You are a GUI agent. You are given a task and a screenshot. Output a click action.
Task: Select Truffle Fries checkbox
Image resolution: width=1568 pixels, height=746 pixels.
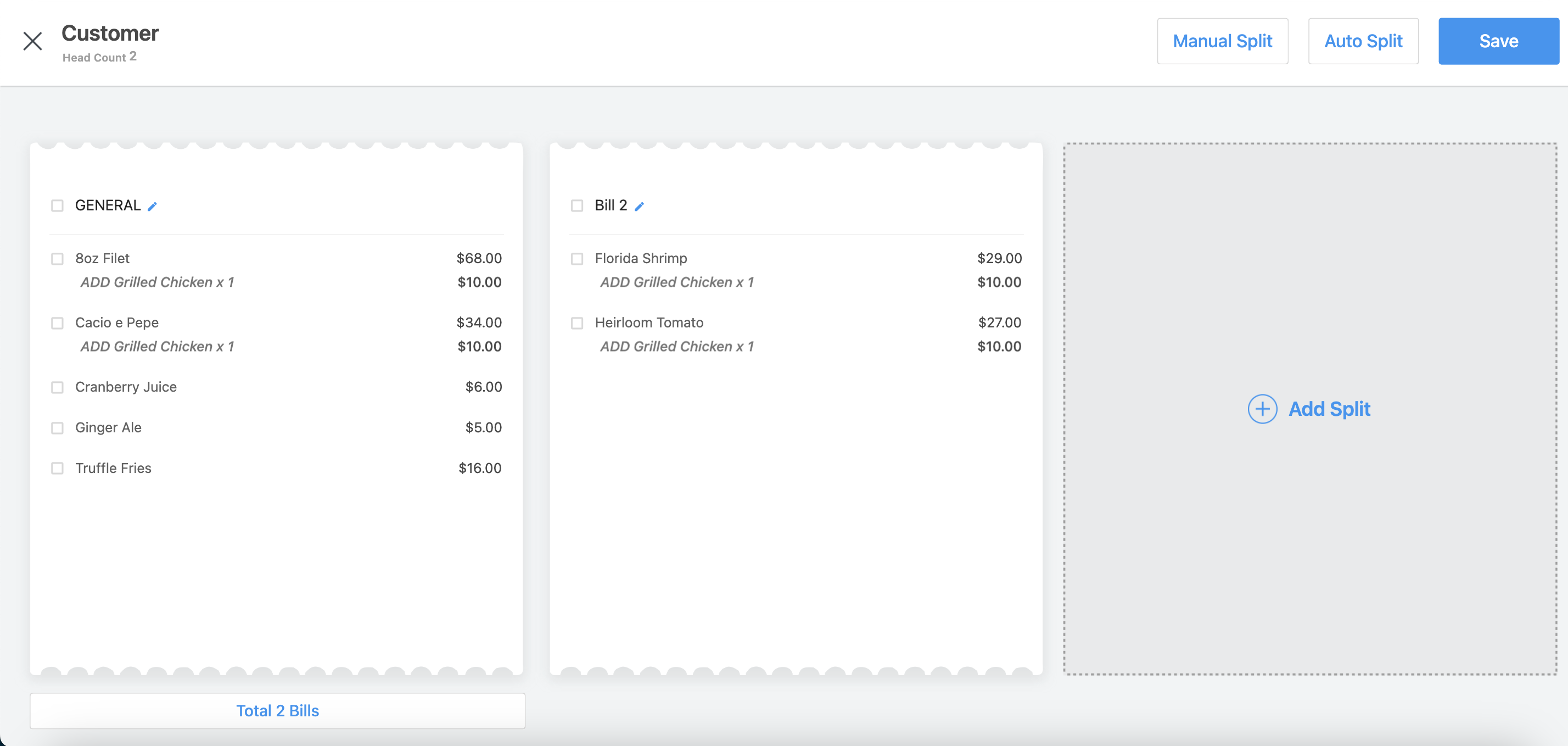(57, 468)
